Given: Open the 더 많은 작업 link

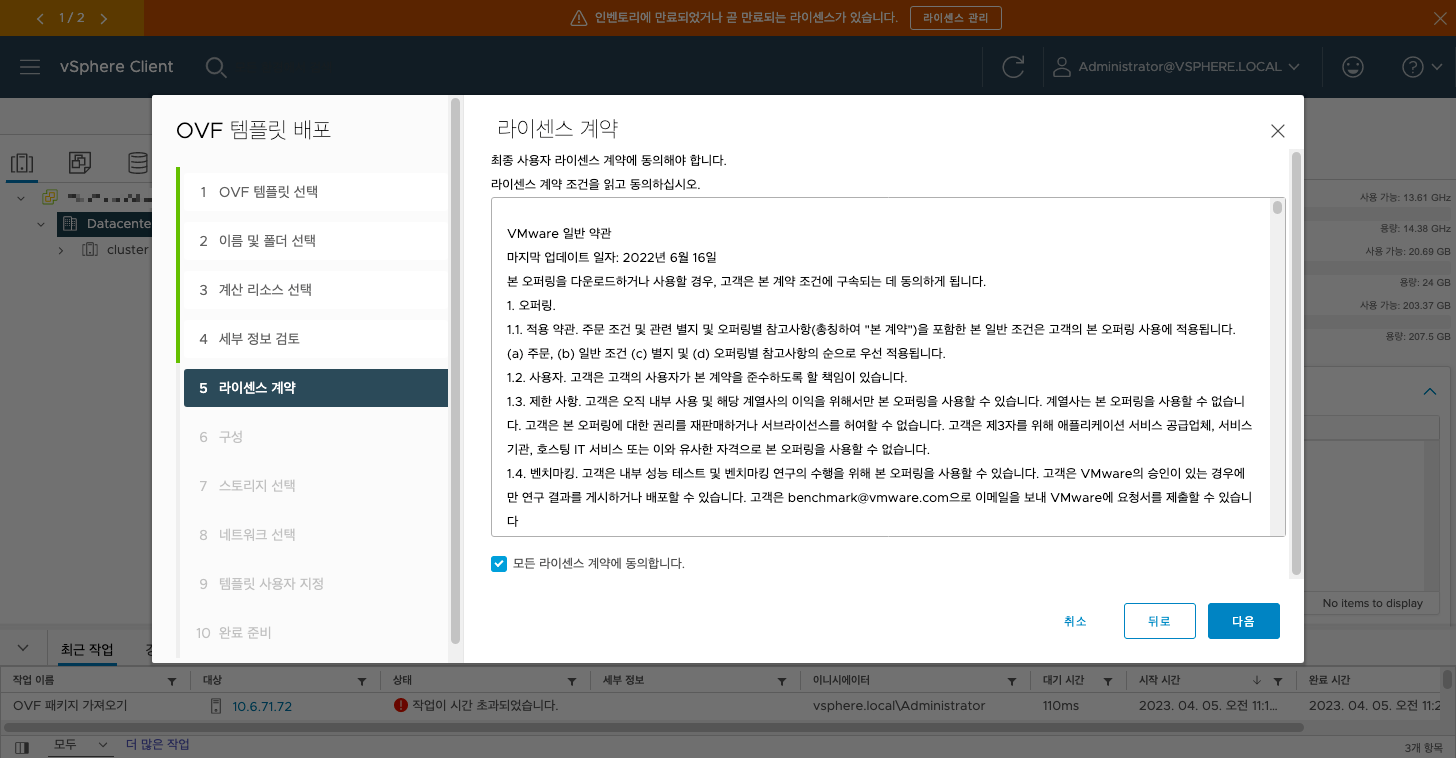Looking at the screenshot, I should point(158,745).
